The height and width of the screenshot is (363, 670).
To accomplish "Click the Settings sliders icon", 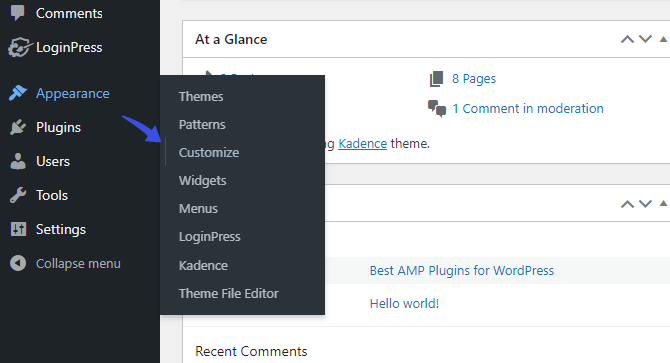I will tap(18, 229).
